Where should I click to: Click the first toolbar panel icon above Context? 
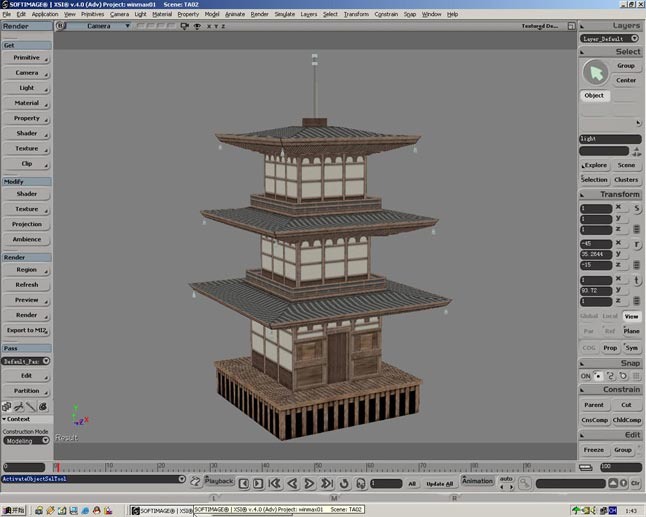click(x=7, y=407)
